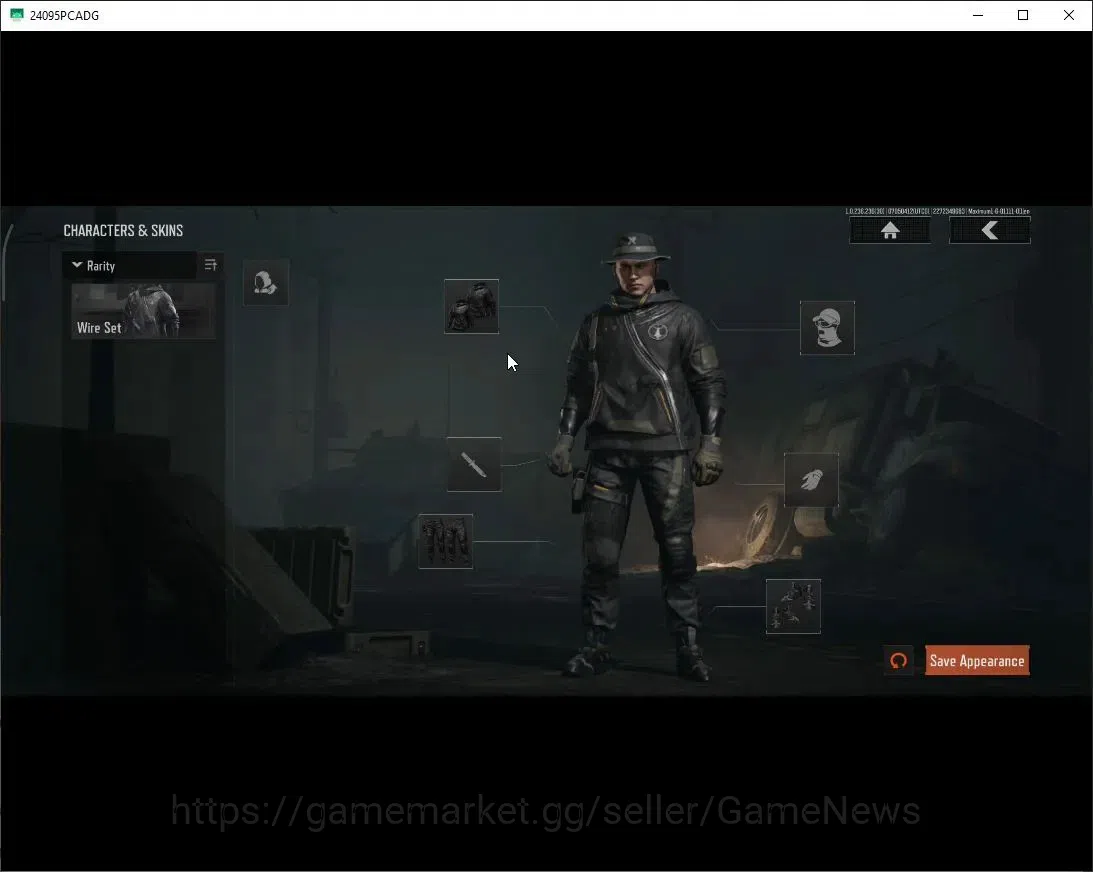The width and height of the screenshot is (1093, 872).
Task: Select the jacket outfit slot
Action: (471, 306)
